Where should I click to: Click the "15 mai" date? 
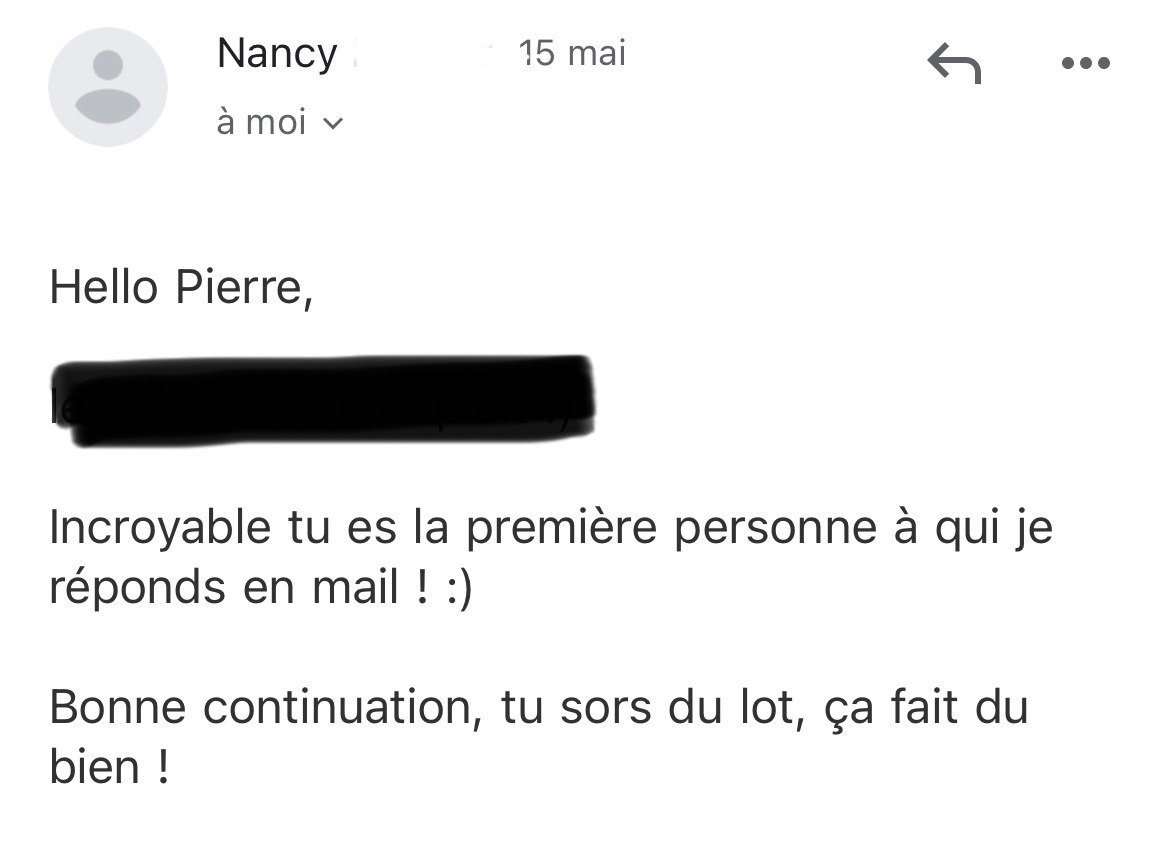(573, 53)
